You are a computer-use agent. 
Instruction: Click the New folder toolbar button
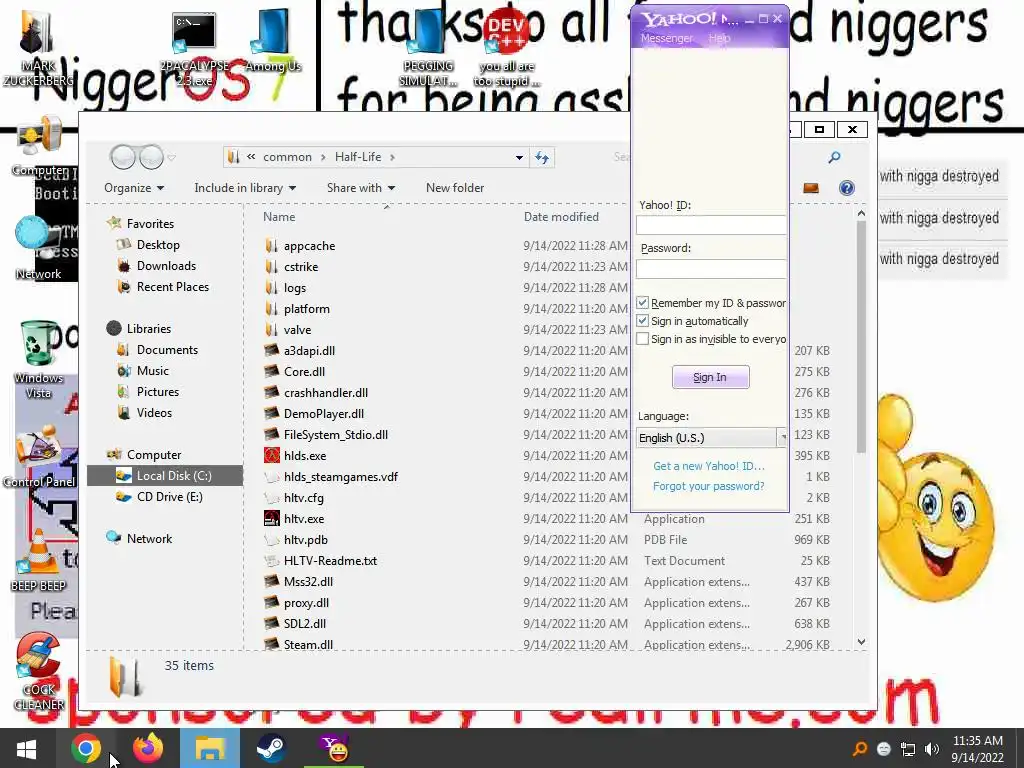pos(455,188)
